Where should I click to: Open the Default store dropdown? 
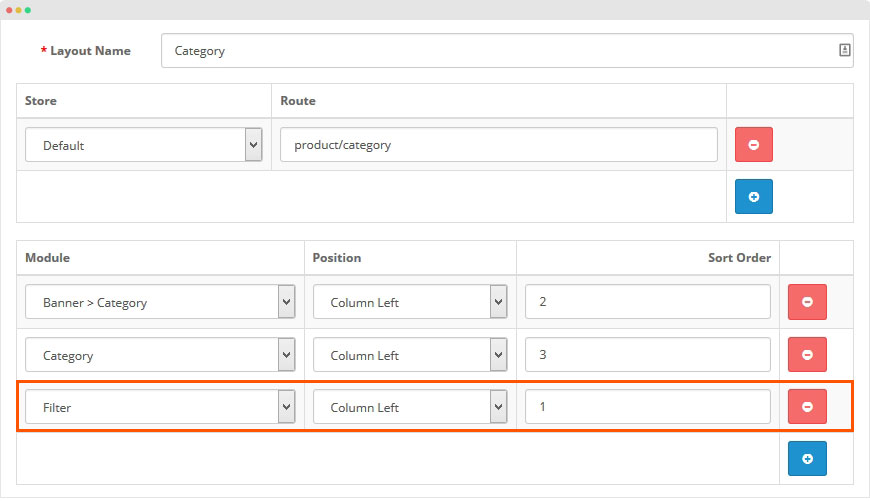pos(143,145)
